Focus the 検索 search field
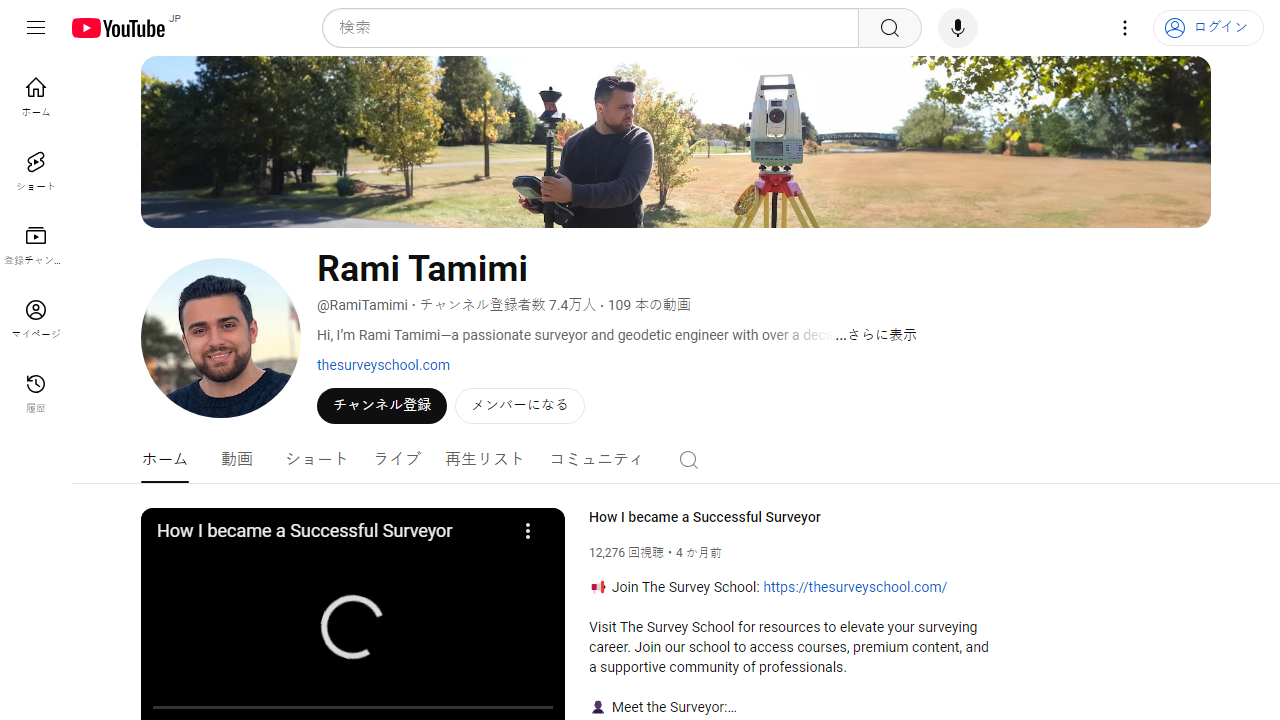The width and height of the screenshot is (1280, 720). [590, 28]
